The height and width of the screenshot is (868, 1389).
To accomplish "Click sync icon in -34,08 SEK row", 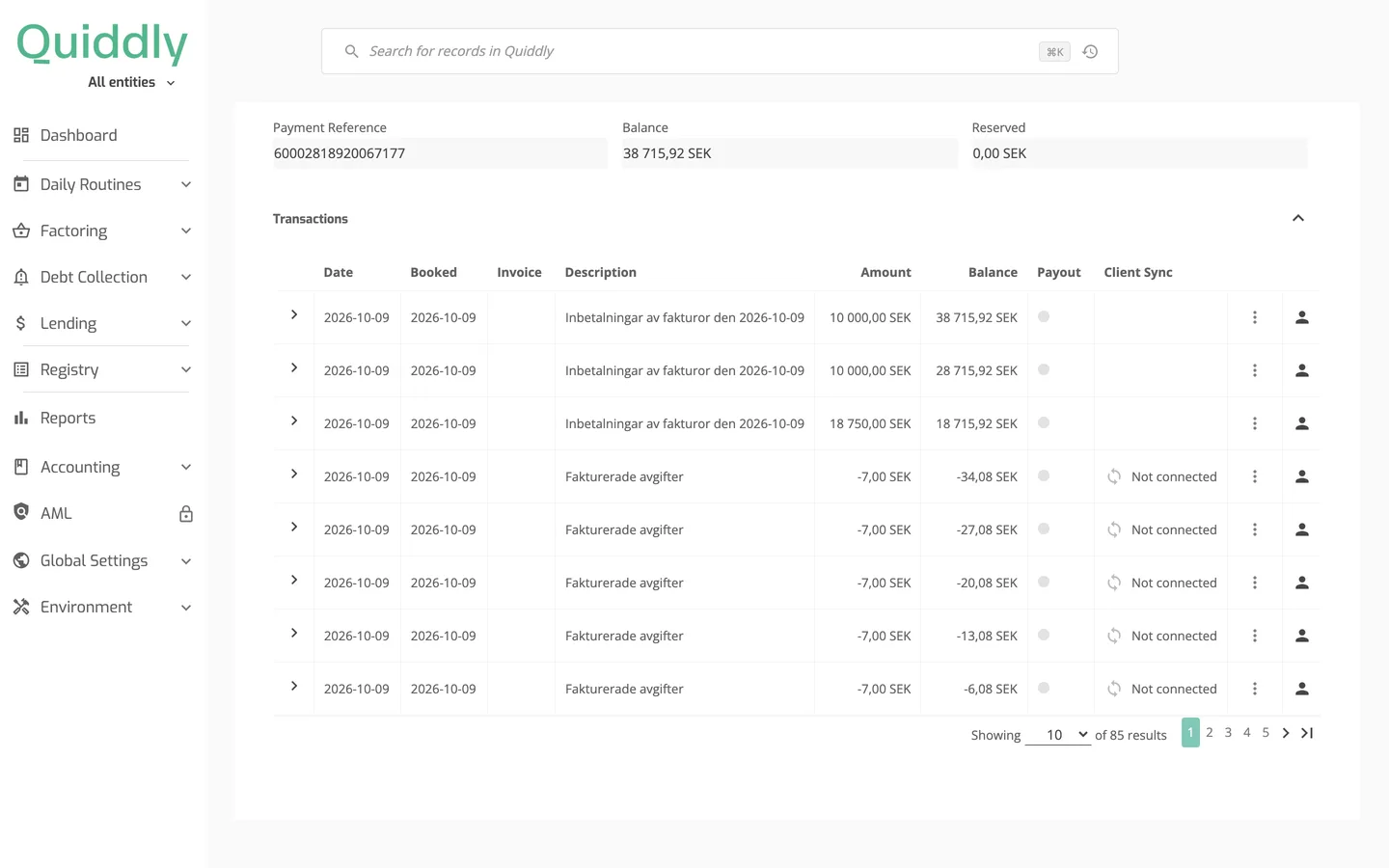I will pos(1114,476).
